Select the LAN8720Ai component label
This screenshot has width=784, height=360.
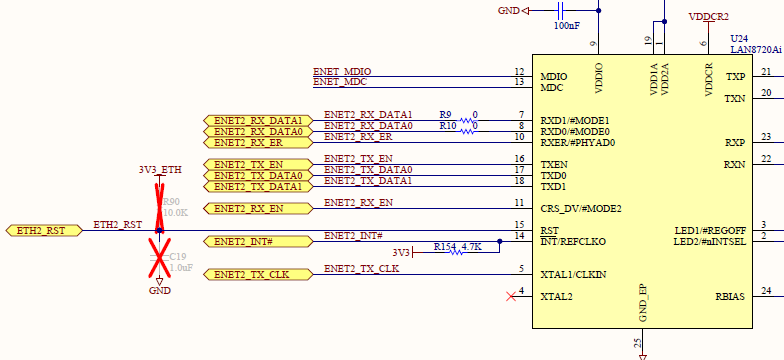(756, 50)
